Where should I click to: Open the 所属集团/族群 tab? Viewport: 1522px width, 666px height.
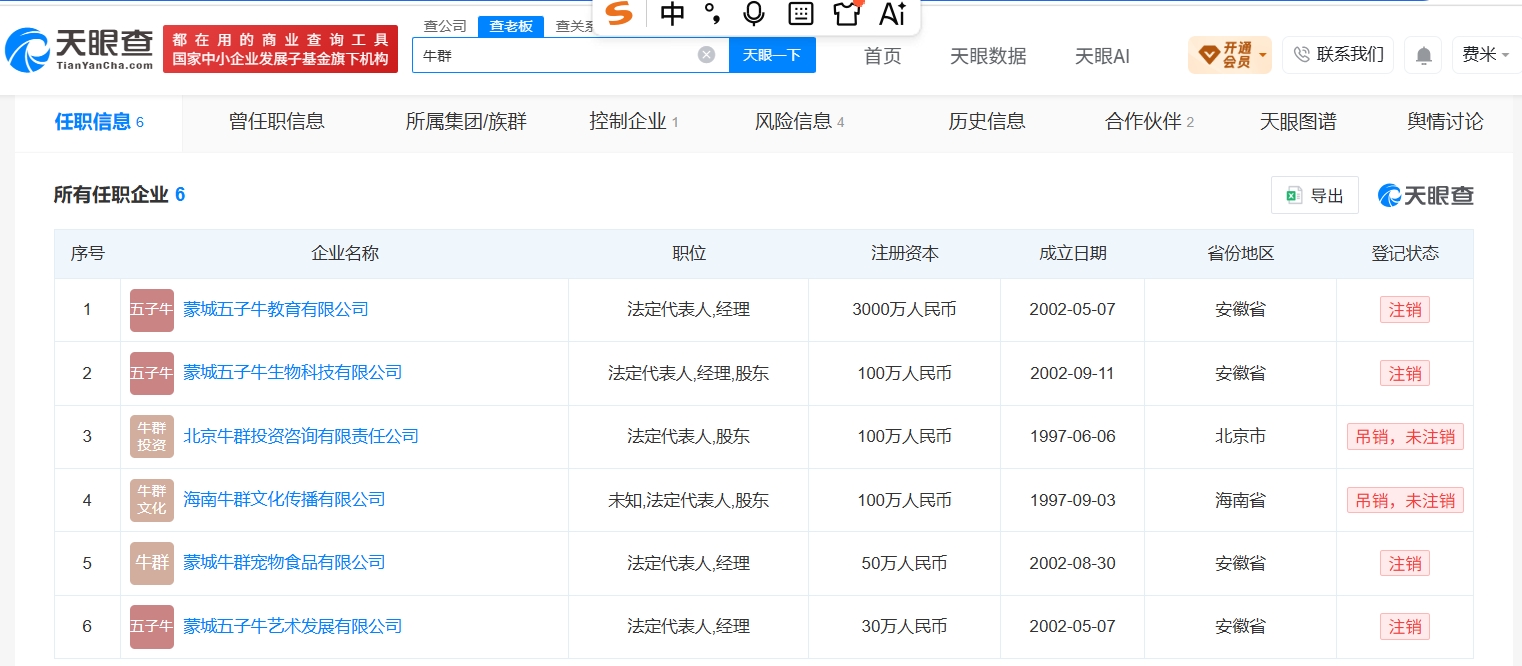click(x=466, y=123)
